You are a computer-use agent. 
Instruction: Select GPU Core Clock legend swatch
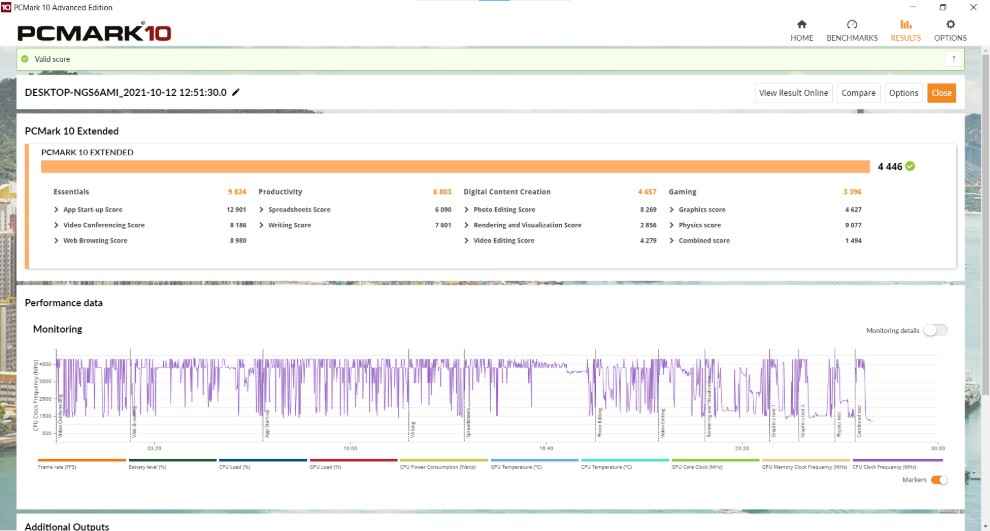716,460
